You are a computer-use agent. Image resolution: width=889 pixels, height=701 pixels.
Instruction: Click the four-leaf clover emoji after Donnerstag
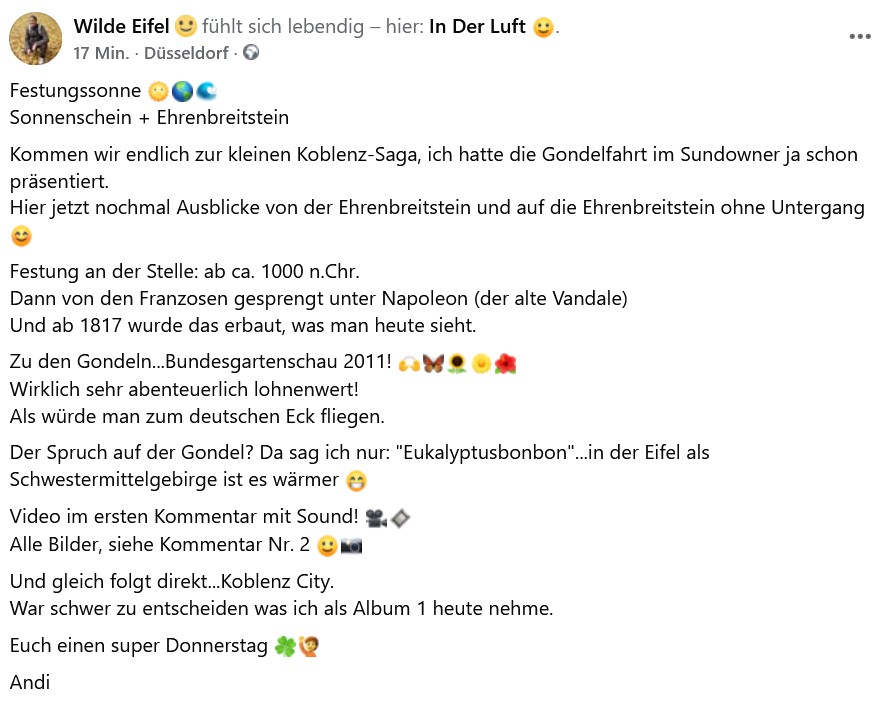[x=284, y=646]
